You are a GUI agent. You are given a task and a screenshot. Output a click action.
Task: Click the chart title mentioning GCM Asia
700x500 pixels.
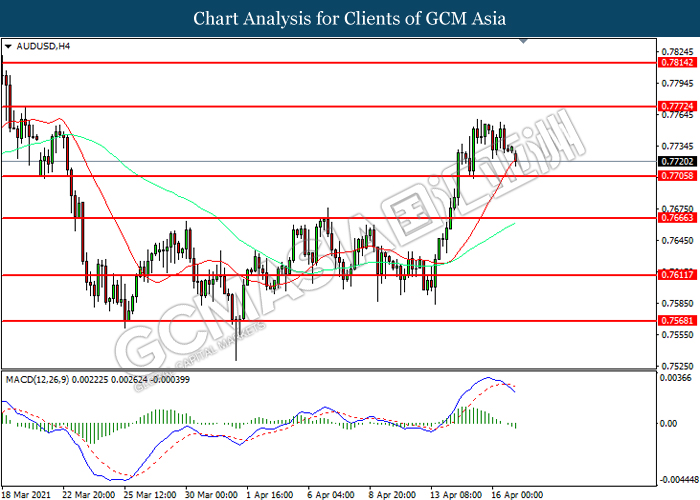tap(350, 19)
